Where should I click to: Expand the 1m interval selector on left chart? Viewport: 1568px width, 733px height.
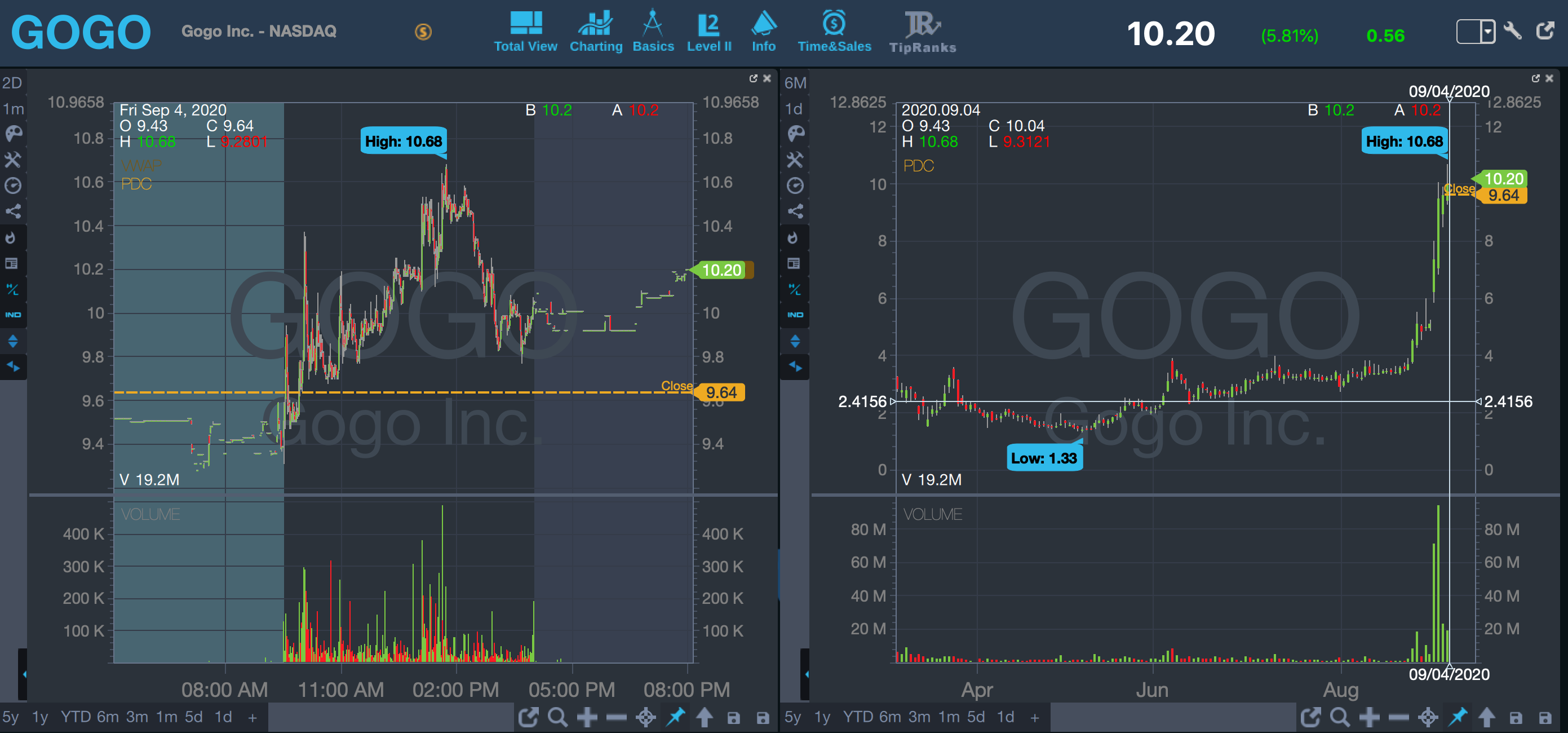tap(14, 109)
